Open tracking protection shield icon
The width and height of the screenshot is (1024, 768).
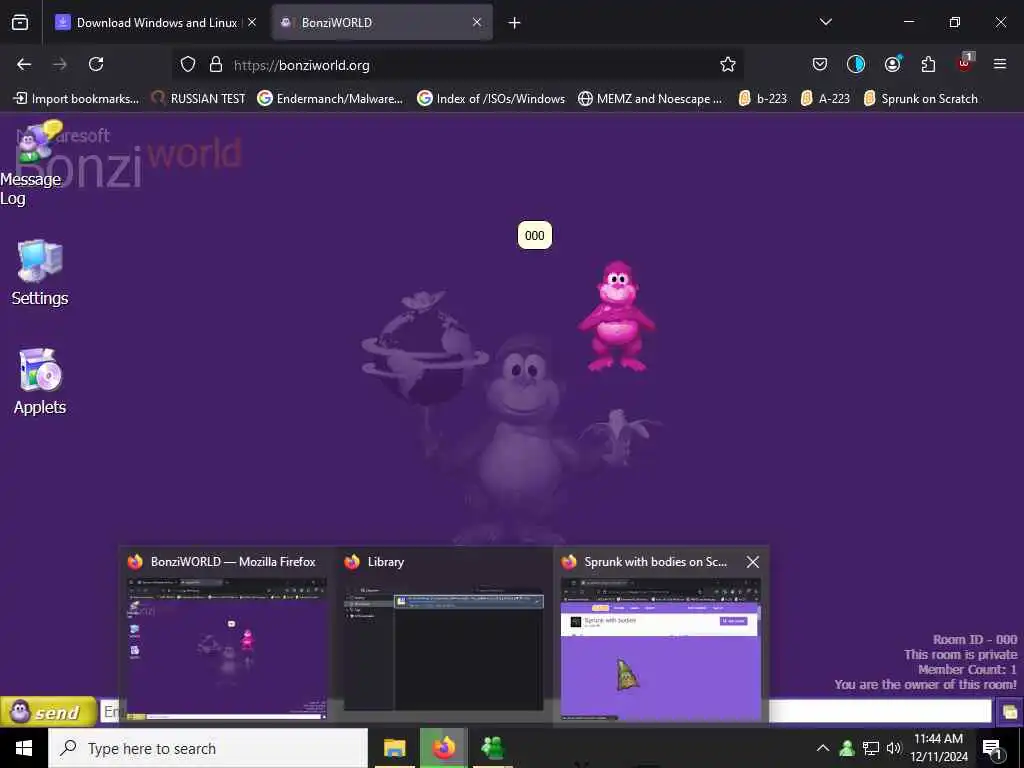[x=188, y=65]
